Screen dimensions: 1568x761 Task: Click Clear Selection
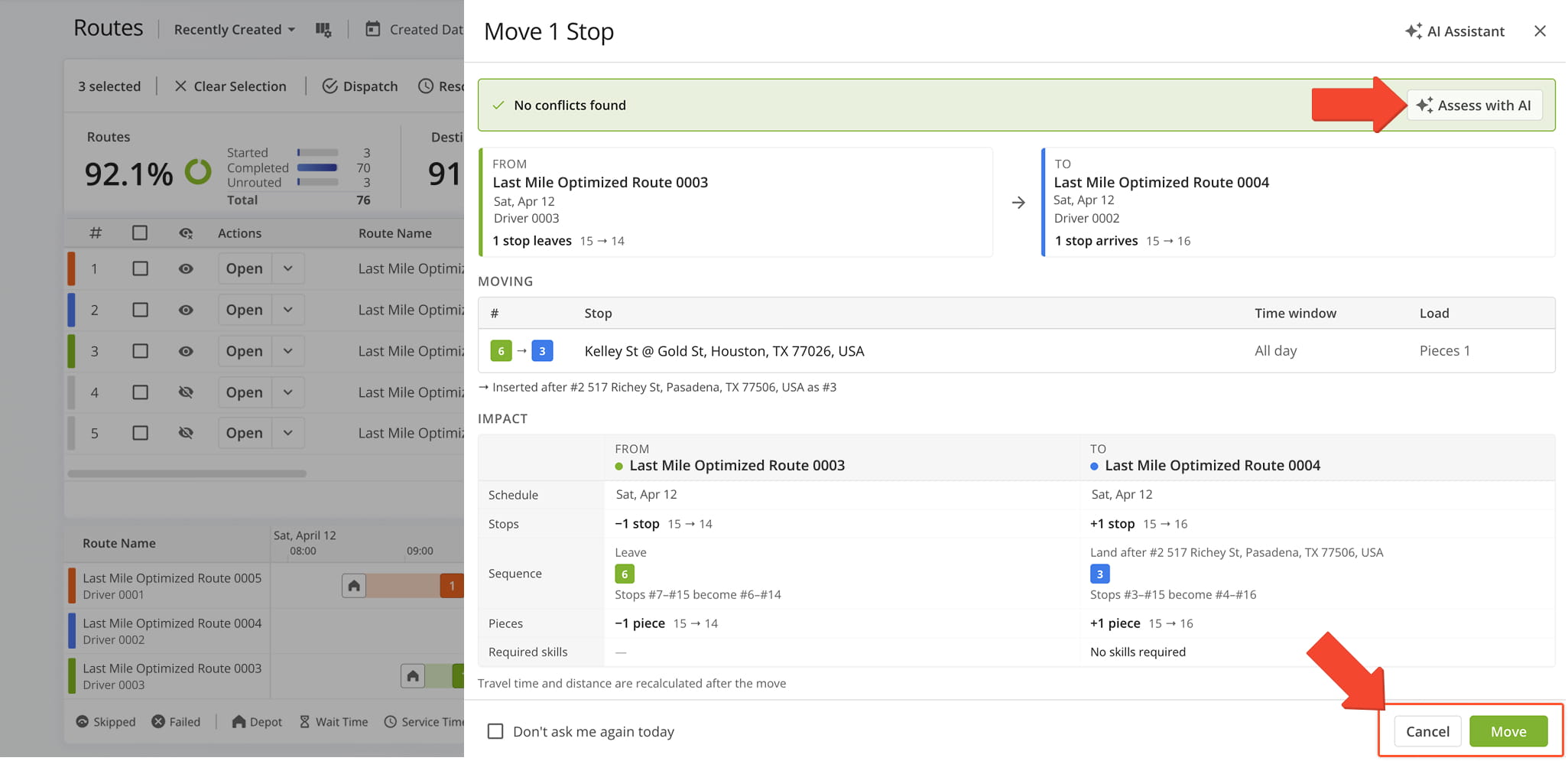pyautogui.click(x=230, y=86)
